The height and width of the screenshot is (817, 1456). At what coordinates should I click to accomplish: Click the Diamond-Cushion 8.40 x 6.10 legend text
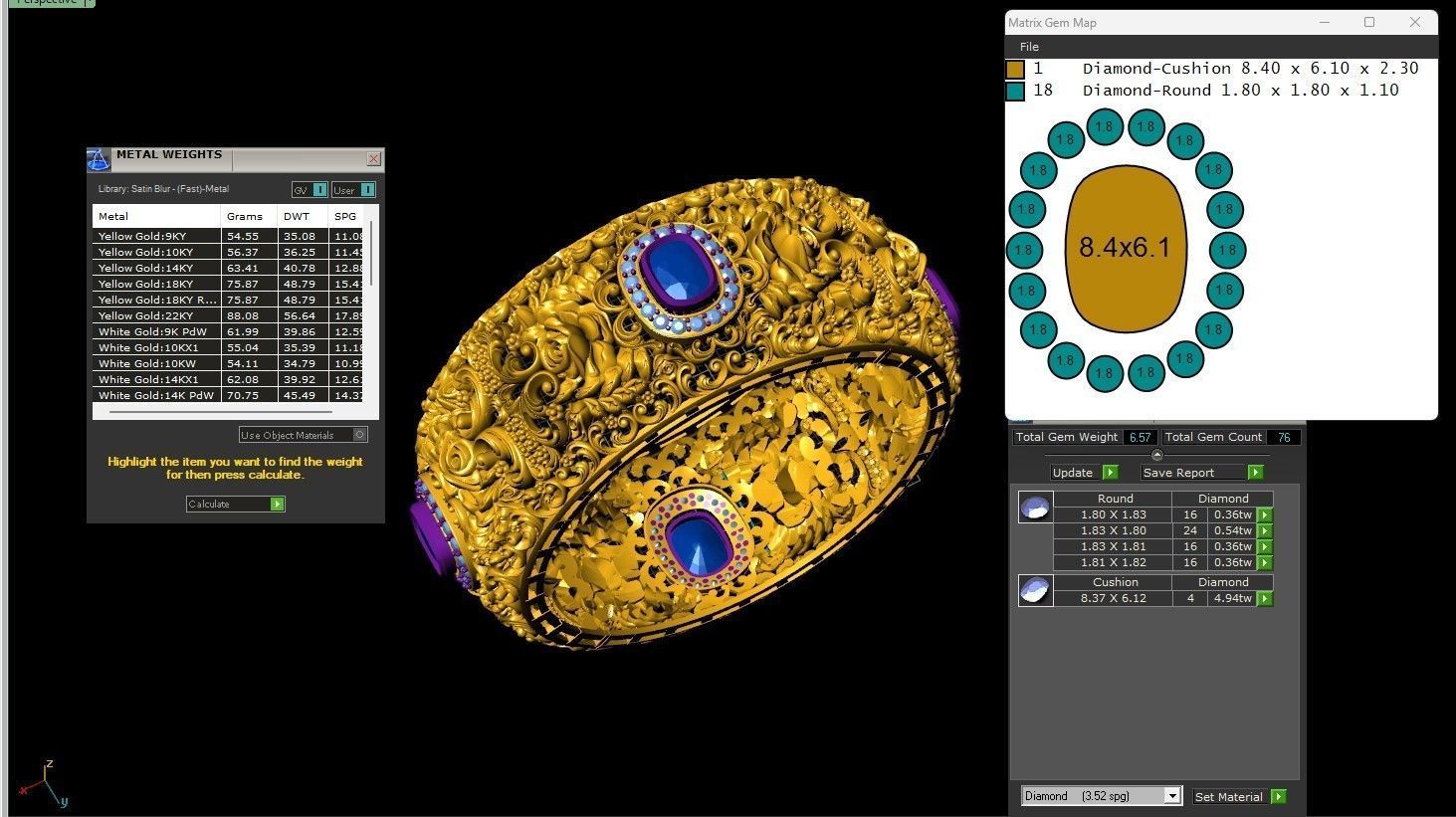pos(1251,69)
